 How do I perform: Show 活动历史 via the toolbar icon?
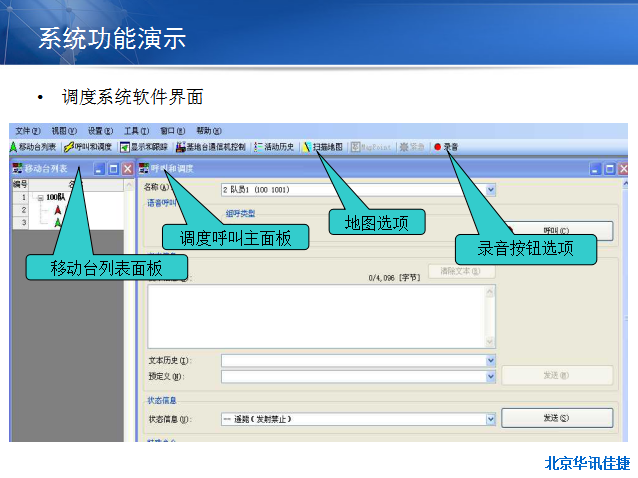point(274,147)
